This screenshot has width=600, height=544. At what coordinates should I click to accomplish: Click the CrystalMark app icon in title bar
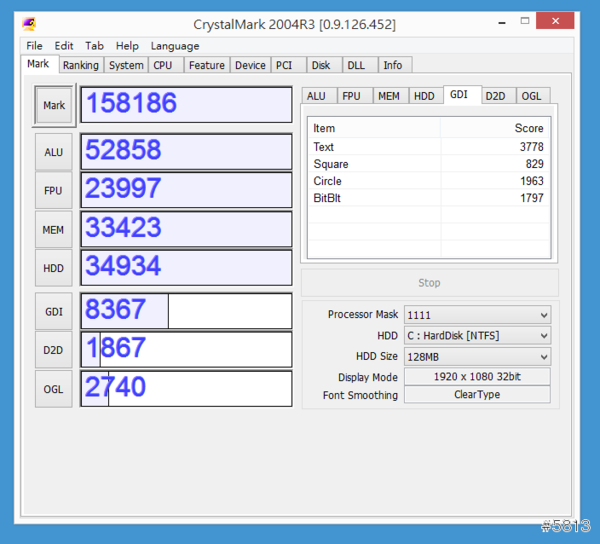click(31, 23)
